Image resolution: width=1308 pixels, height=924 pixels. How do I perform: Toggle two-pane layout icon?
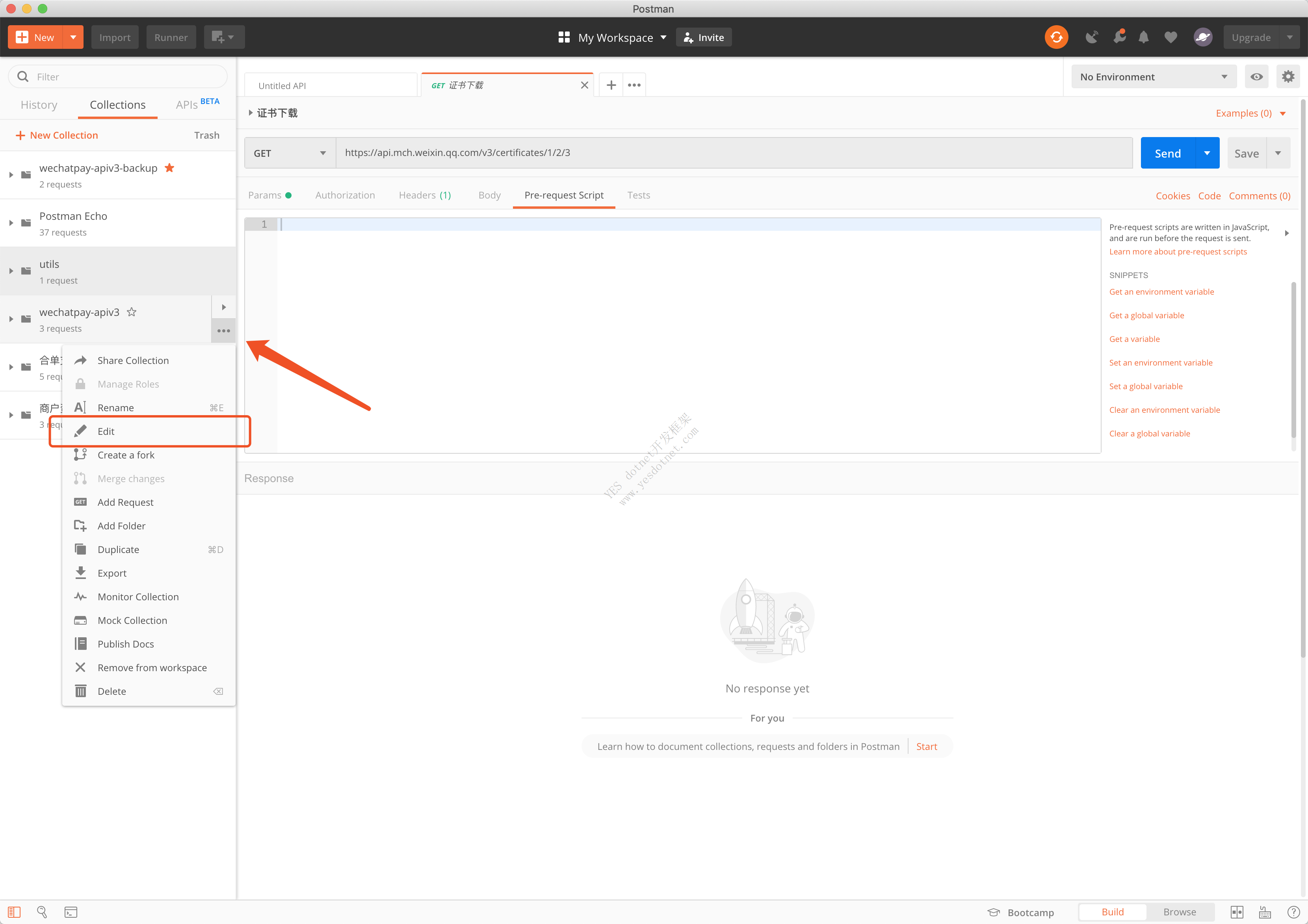(x=1237, y=912)
